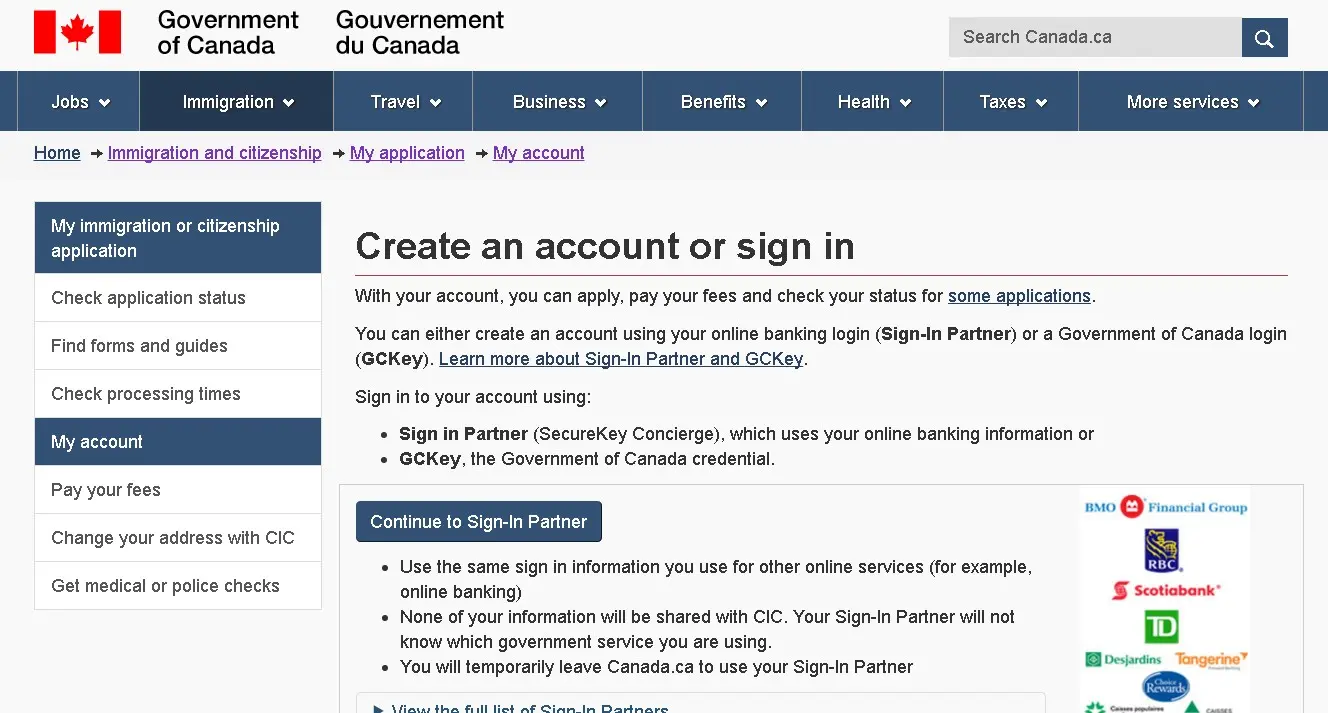Click the green TD bank logo
Screen dimensions: 1328x713
coord(1162,626)
